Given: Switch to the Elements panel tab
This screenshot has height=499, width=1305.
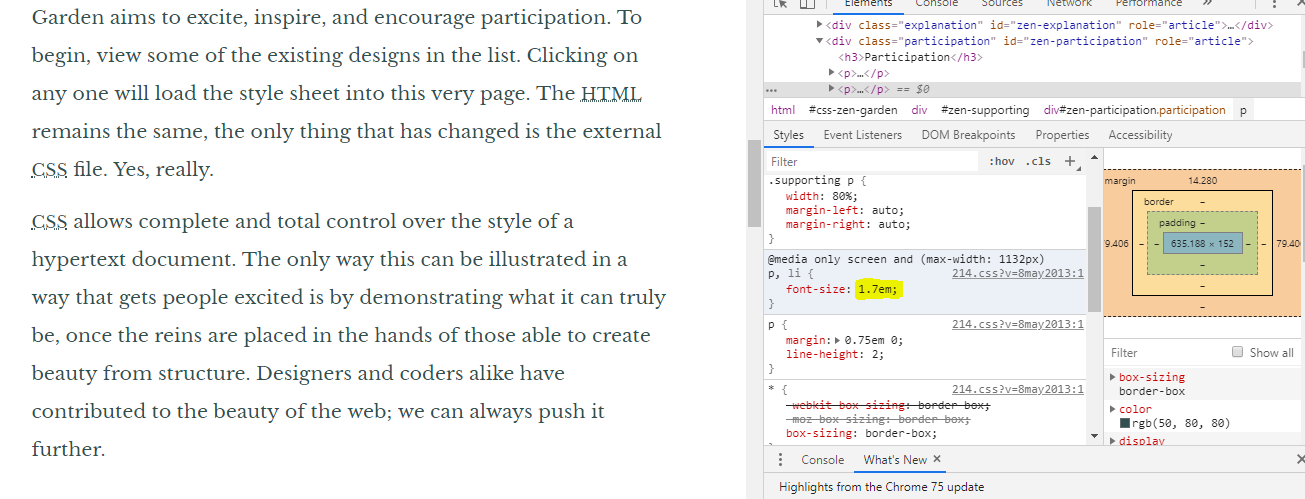Looking at the screenshot, I should click(x=868, y=4).
